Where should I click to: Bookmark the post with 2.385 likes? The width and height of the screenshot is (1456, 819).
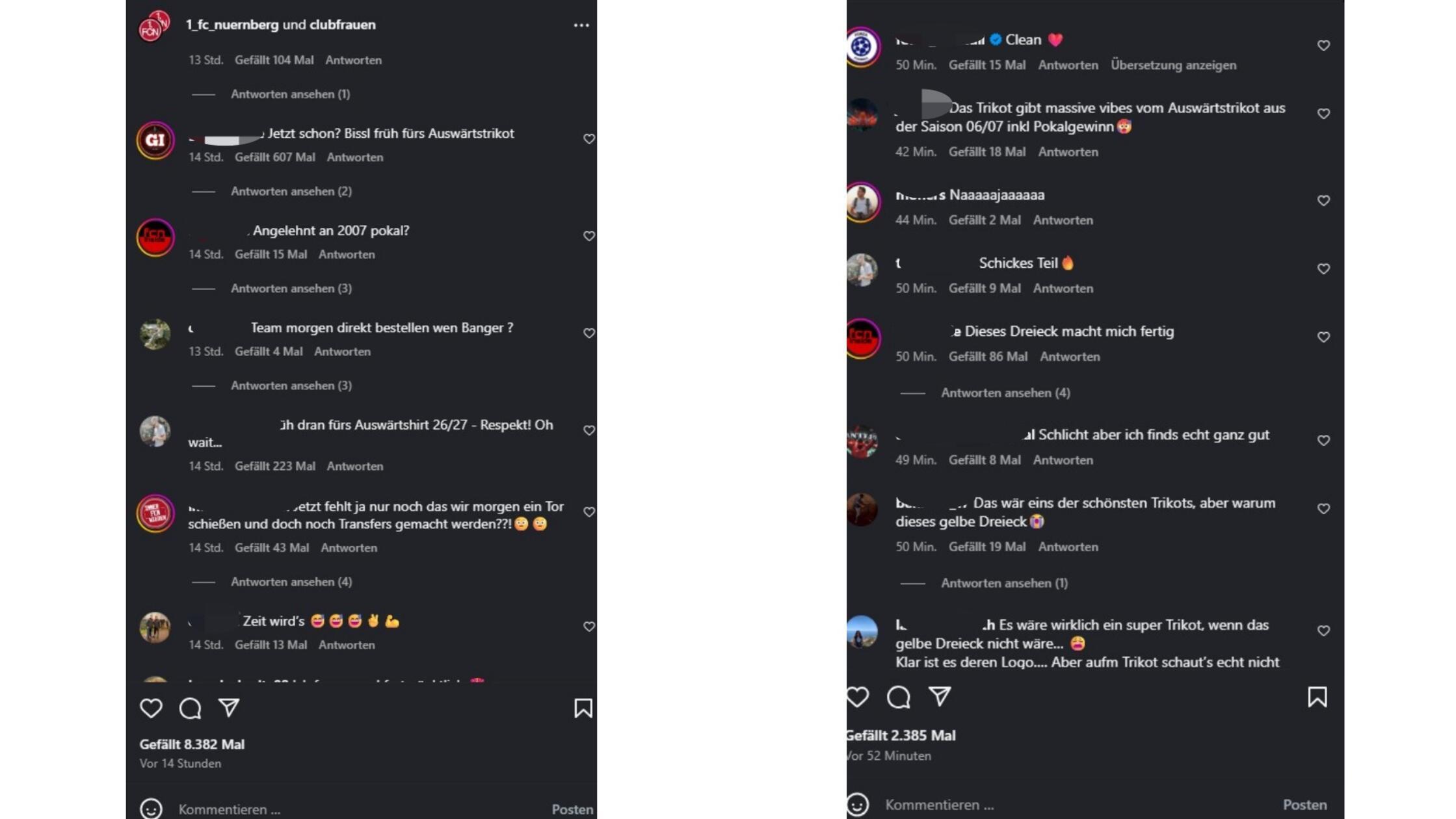1317,697
